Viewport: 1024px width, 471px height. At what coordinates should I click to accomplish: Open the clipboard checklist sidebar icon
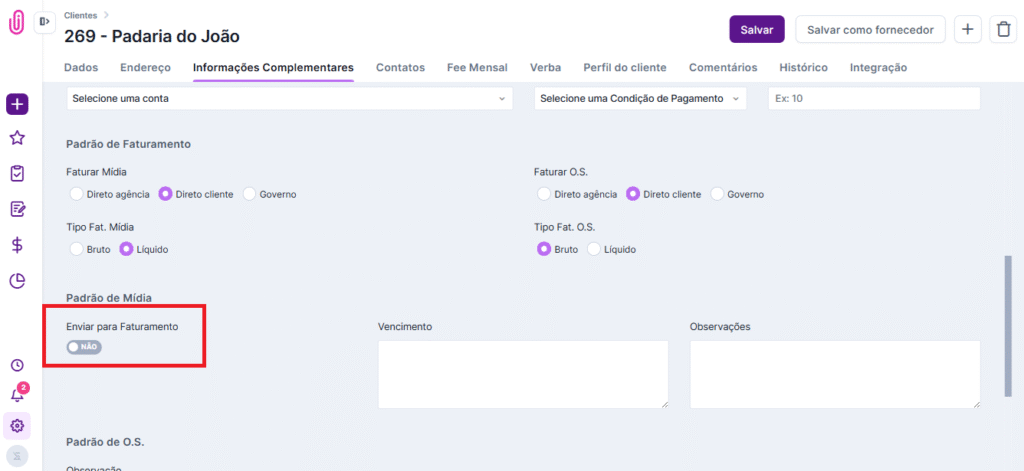(17, 174)
